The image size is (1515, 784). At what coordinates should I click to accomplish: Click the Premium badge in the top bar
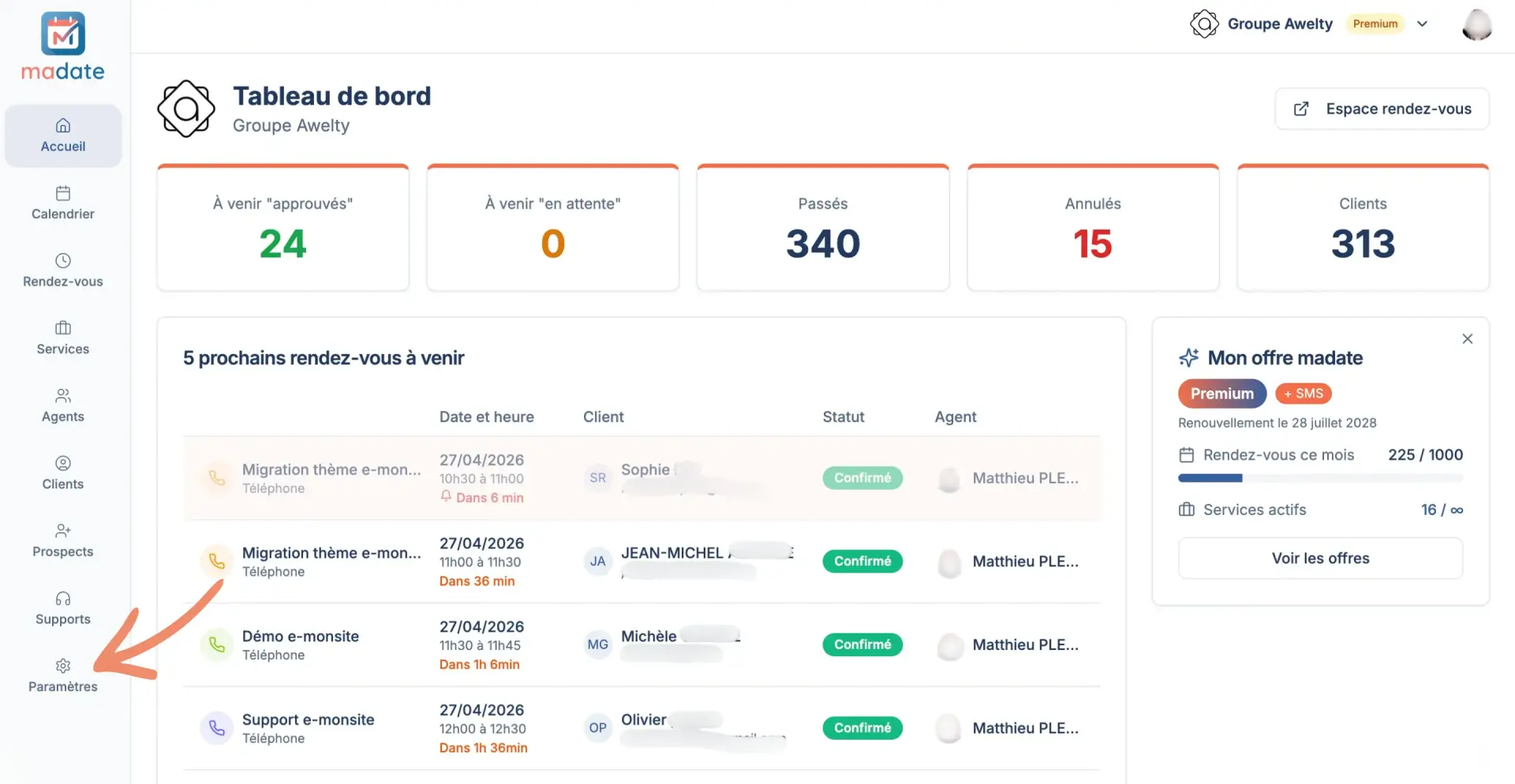pyautogui.click(x=1375, y=24)
